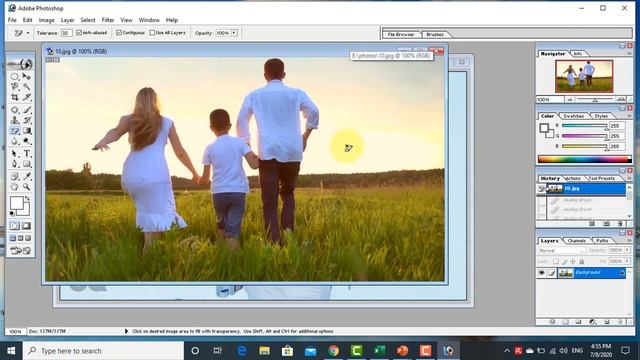Screen dimensions: 640x360
Task: Select the Magic Wand tool
Action: [x=27, y=87]
